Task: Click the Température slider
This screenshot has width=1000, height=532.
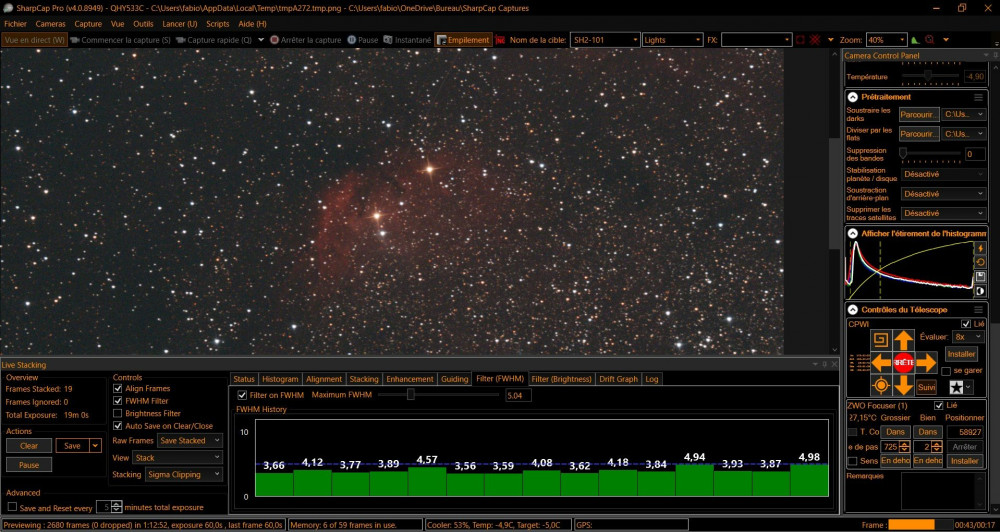Action: coord(931,75)
